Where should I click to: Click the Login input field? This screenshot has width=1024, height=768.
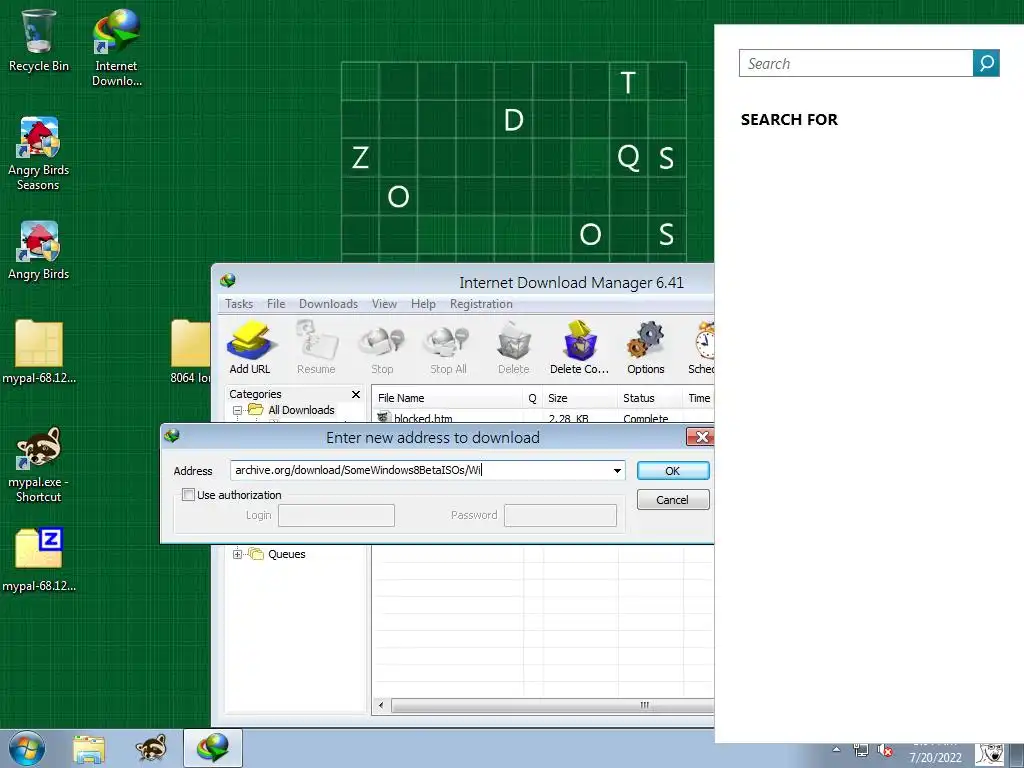[x=336, y=515]
